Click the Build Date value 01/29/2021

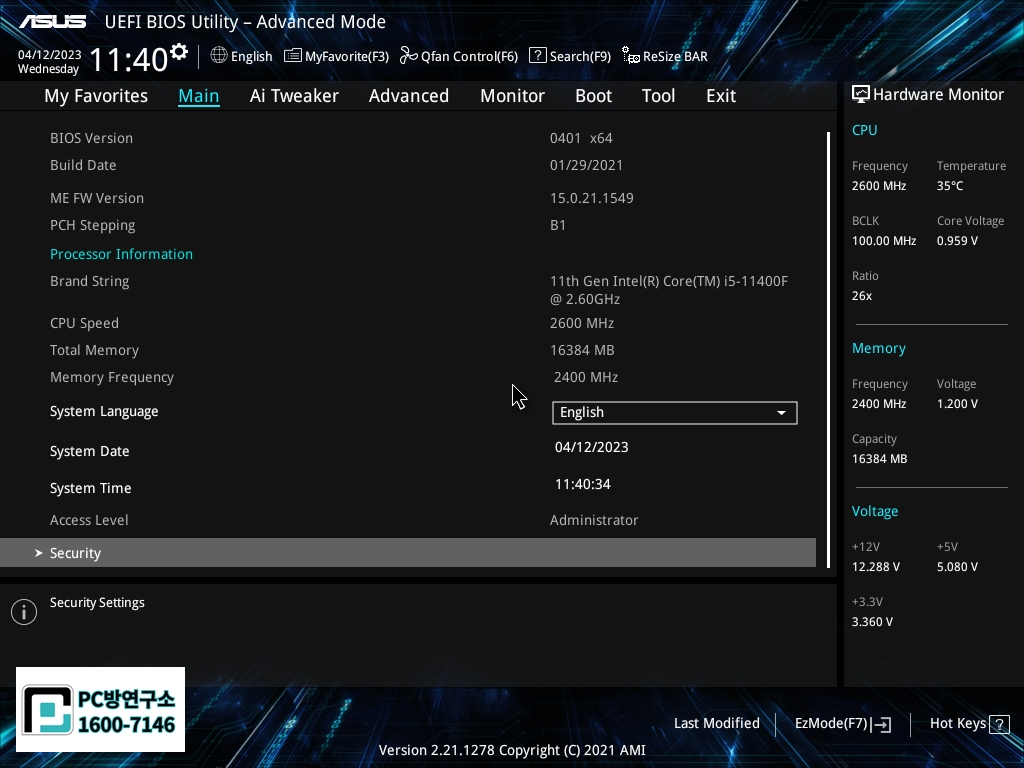586,165
